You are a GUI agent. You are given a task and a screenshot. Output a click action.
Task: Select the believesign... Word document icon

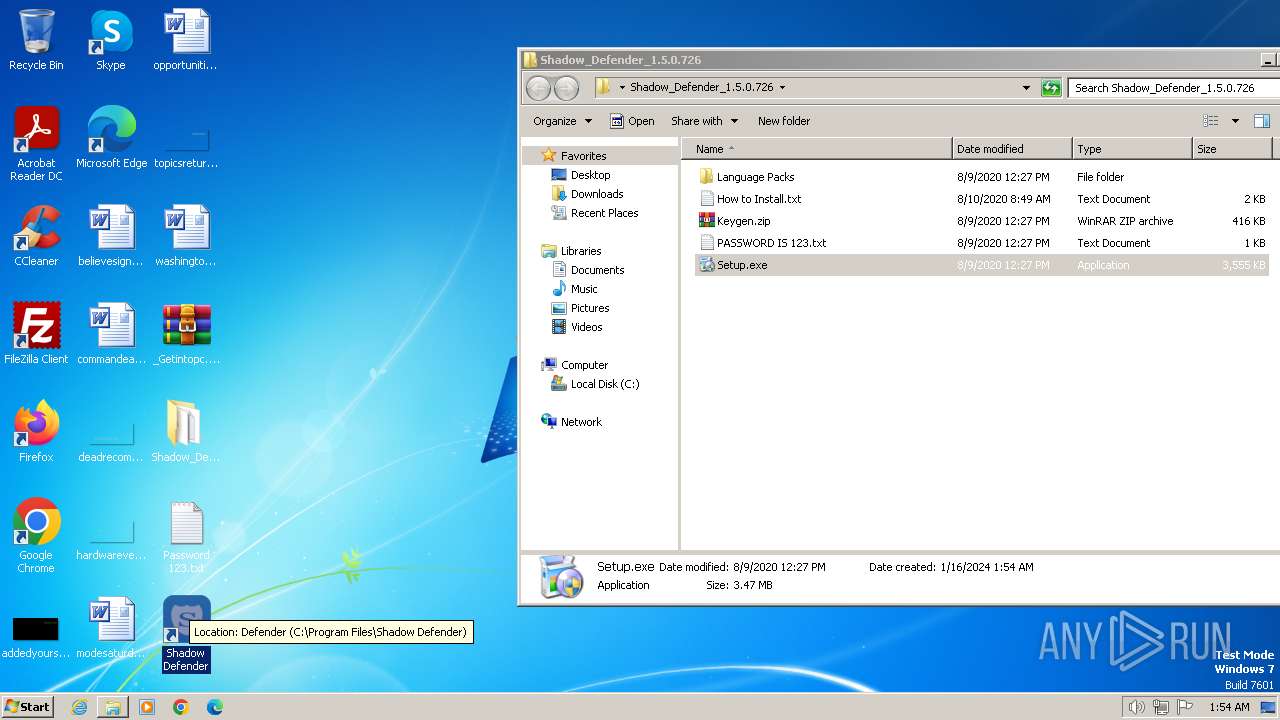tap(111, 236)
